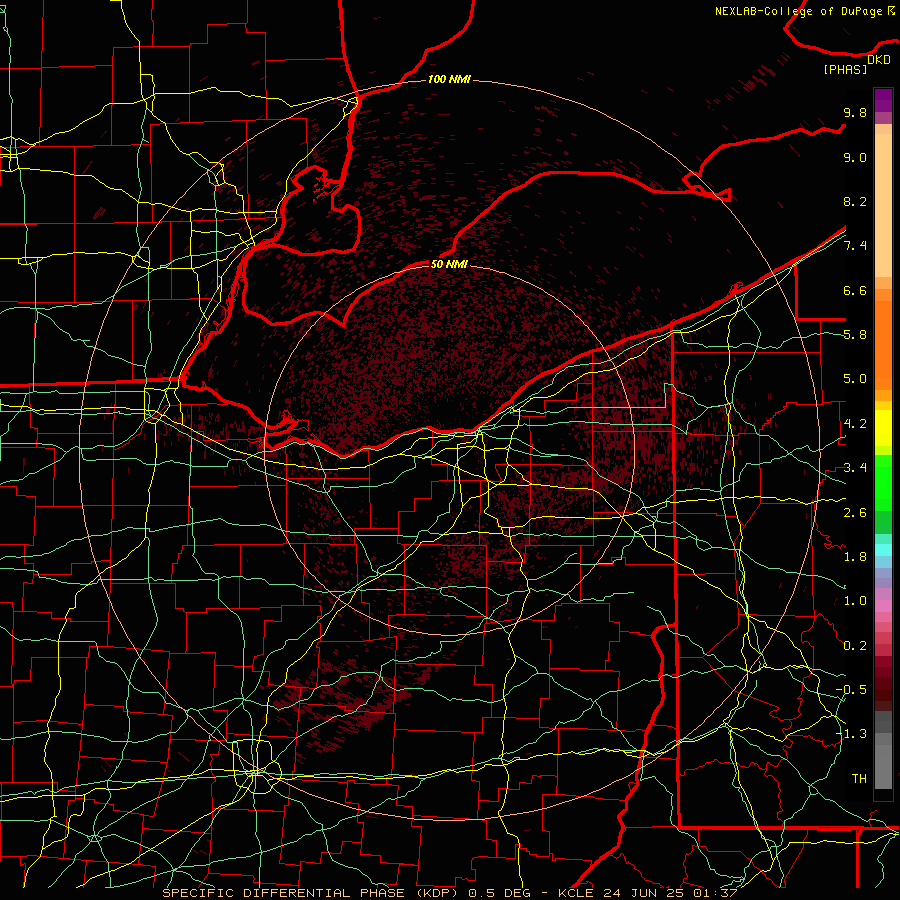The width and height of the screenshot is (900, 900).
Task: Pick the dark maroon band on the color bar
Action: coord(883,683)
